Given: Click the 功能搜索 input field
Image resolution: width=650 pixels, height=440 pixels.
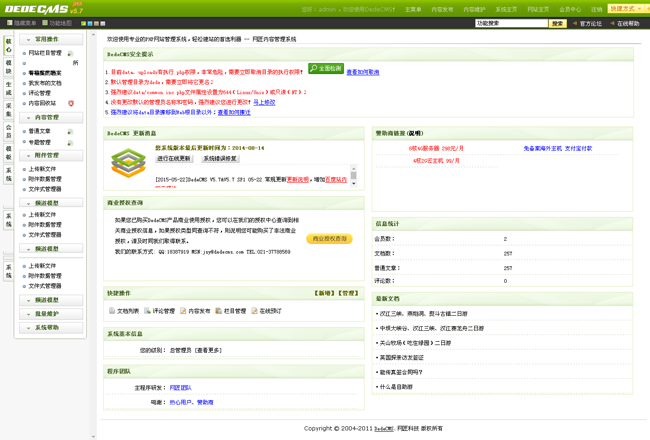Looking at the screenshot, I should [x=512, y=24].
